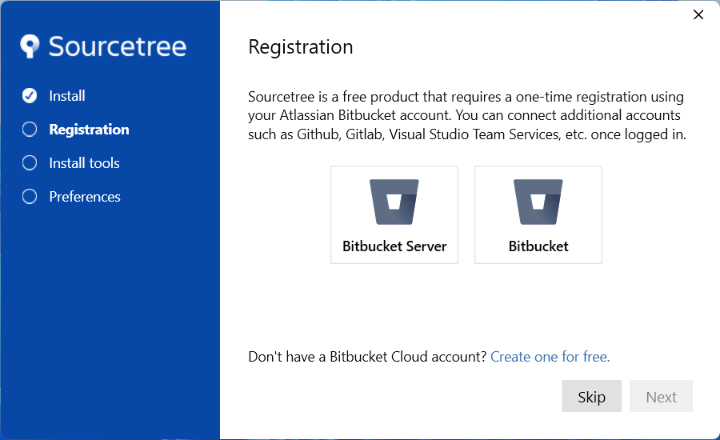Click the Install tools step circle
720x440 pixels.
(x=29, y=163)
